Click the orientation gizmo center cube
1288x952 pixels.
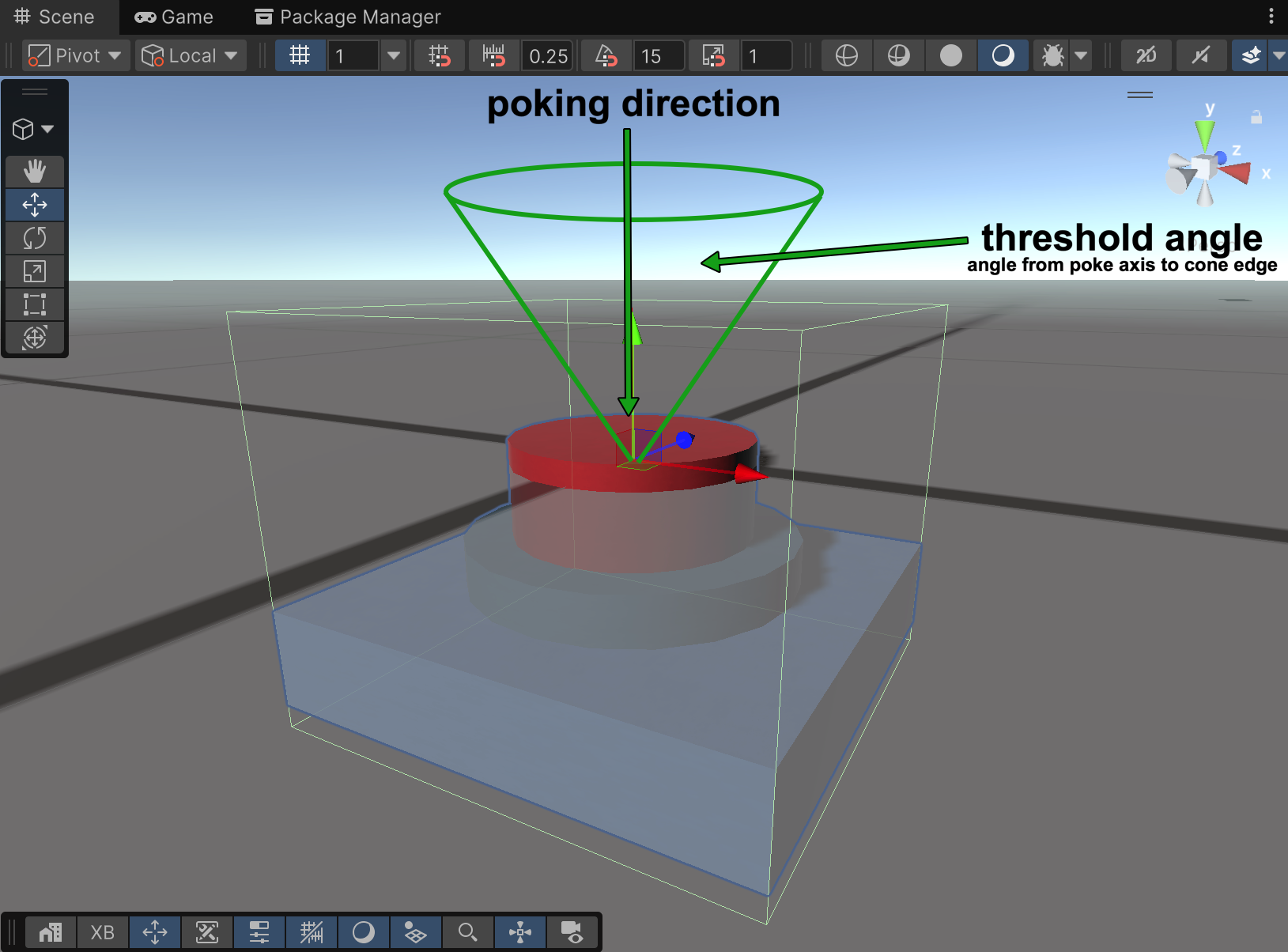(x=1203, y=168)
